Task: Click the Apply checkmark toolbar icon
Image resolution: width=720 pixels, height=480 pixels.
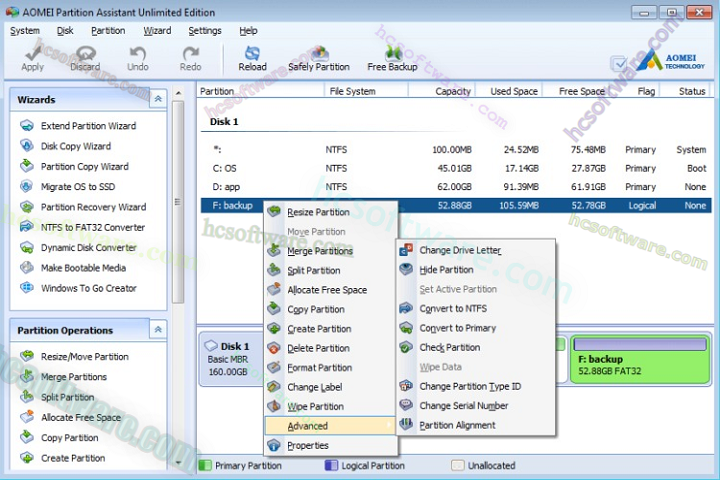Action: click(33, 55)
